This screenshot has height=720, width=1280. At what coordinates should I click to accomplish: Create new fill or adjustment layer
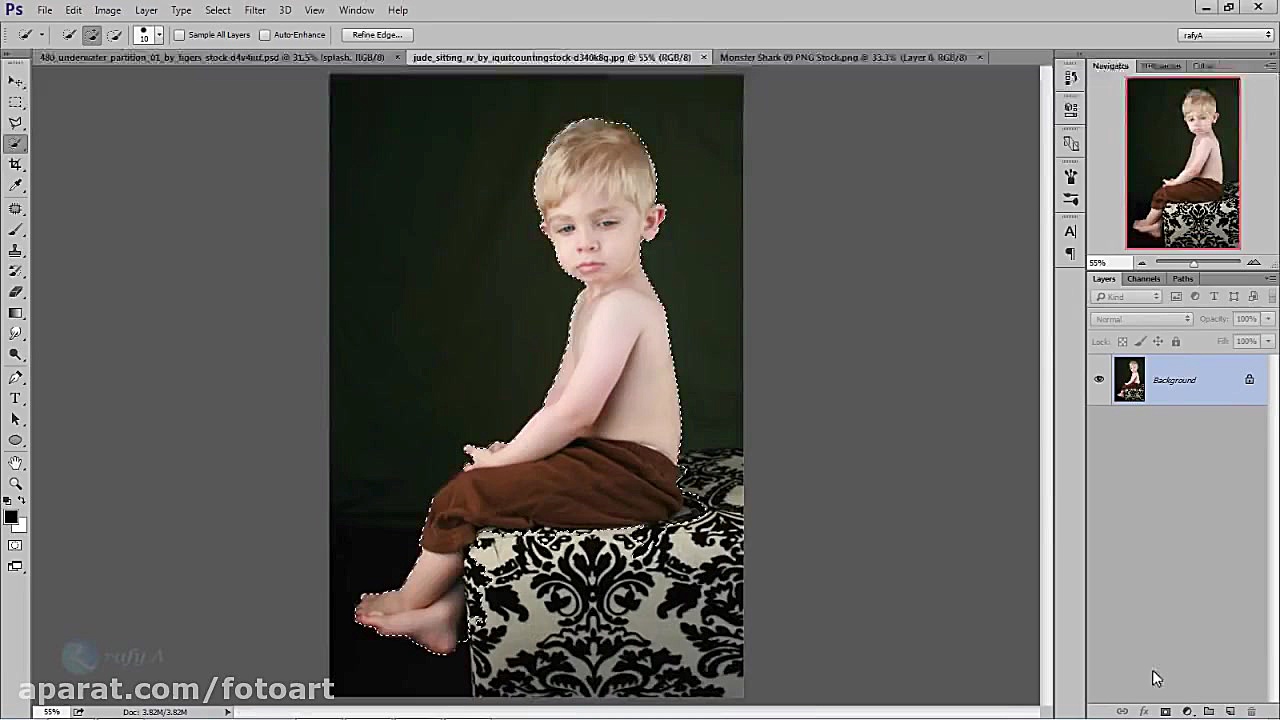point(1187,712)
